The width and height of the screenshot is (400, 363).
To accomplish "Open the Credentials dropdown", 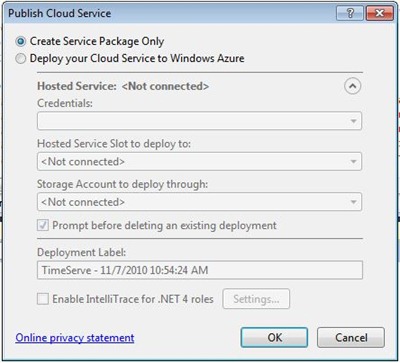I will [x=199, y=121].
